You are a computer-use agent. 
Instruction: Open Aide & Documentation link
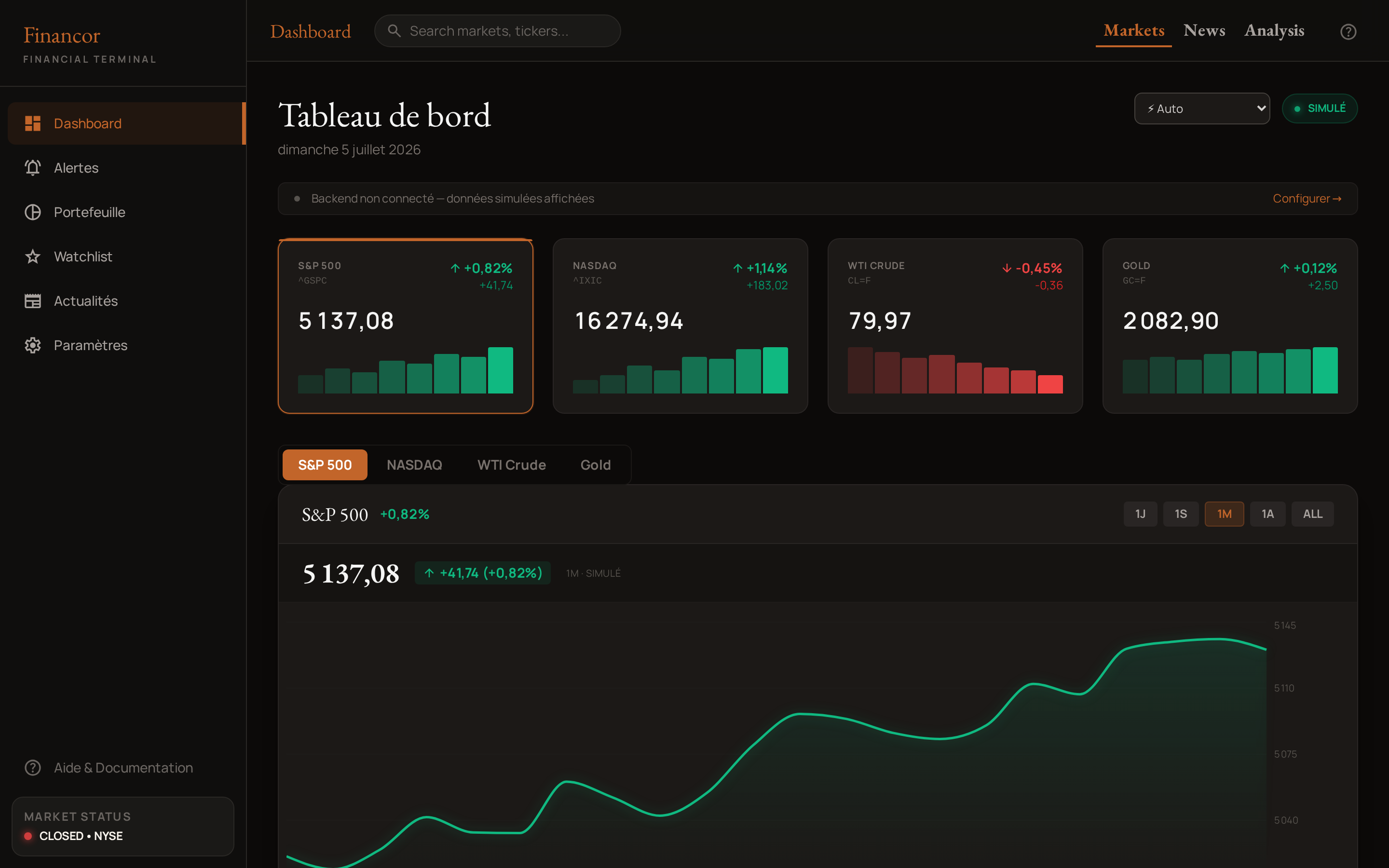(123, 768)
